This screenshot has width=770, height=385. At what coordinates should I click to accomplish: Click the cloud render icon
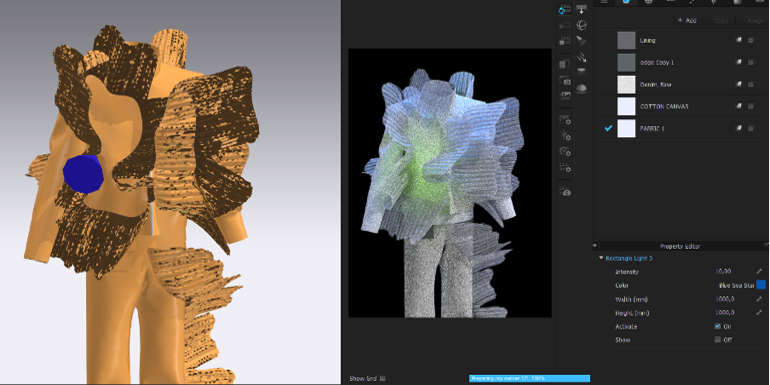click(565, 192)
